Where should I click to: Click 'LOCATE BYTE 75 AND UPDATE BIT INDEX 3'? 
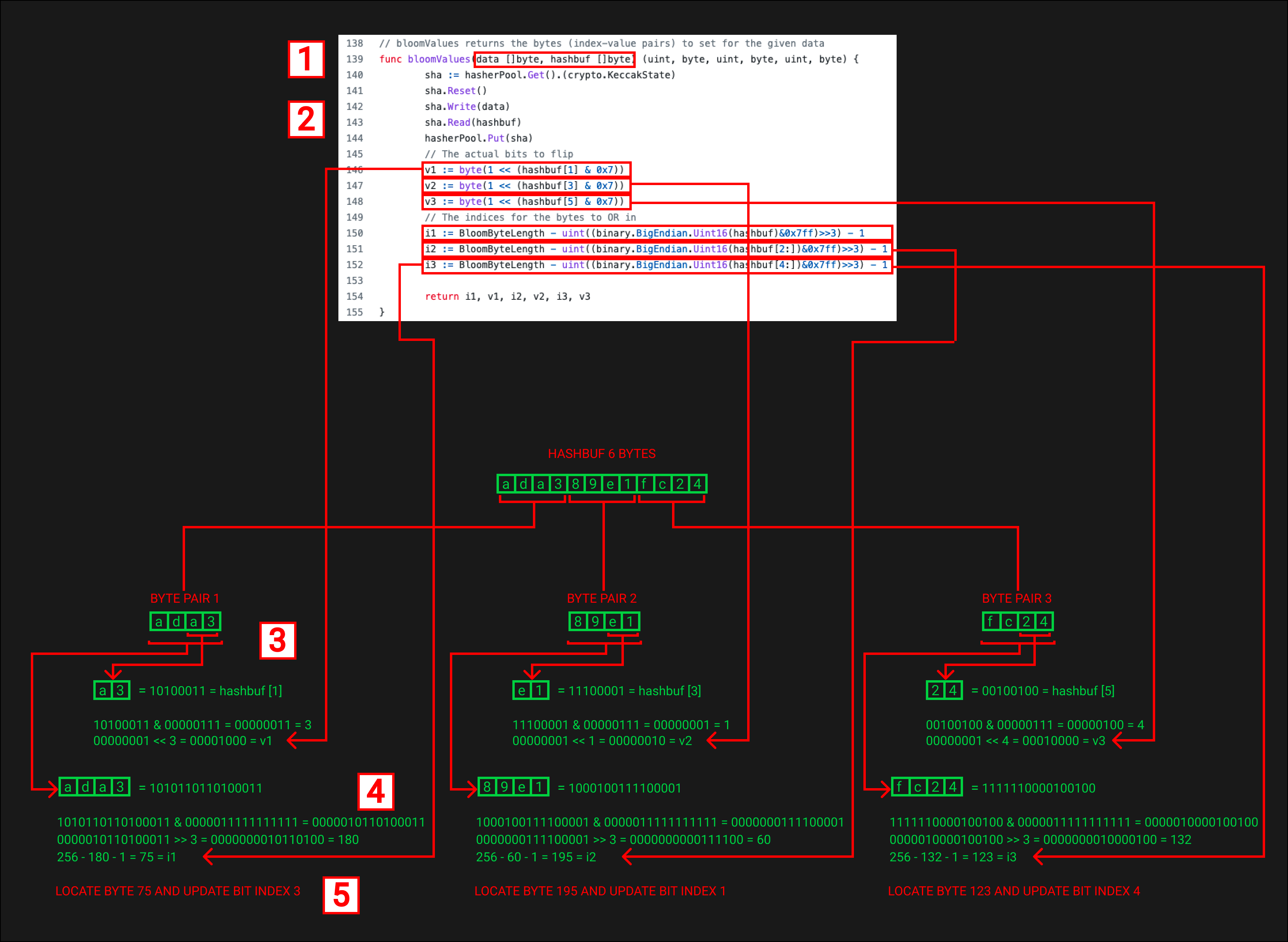click(177, 891)
